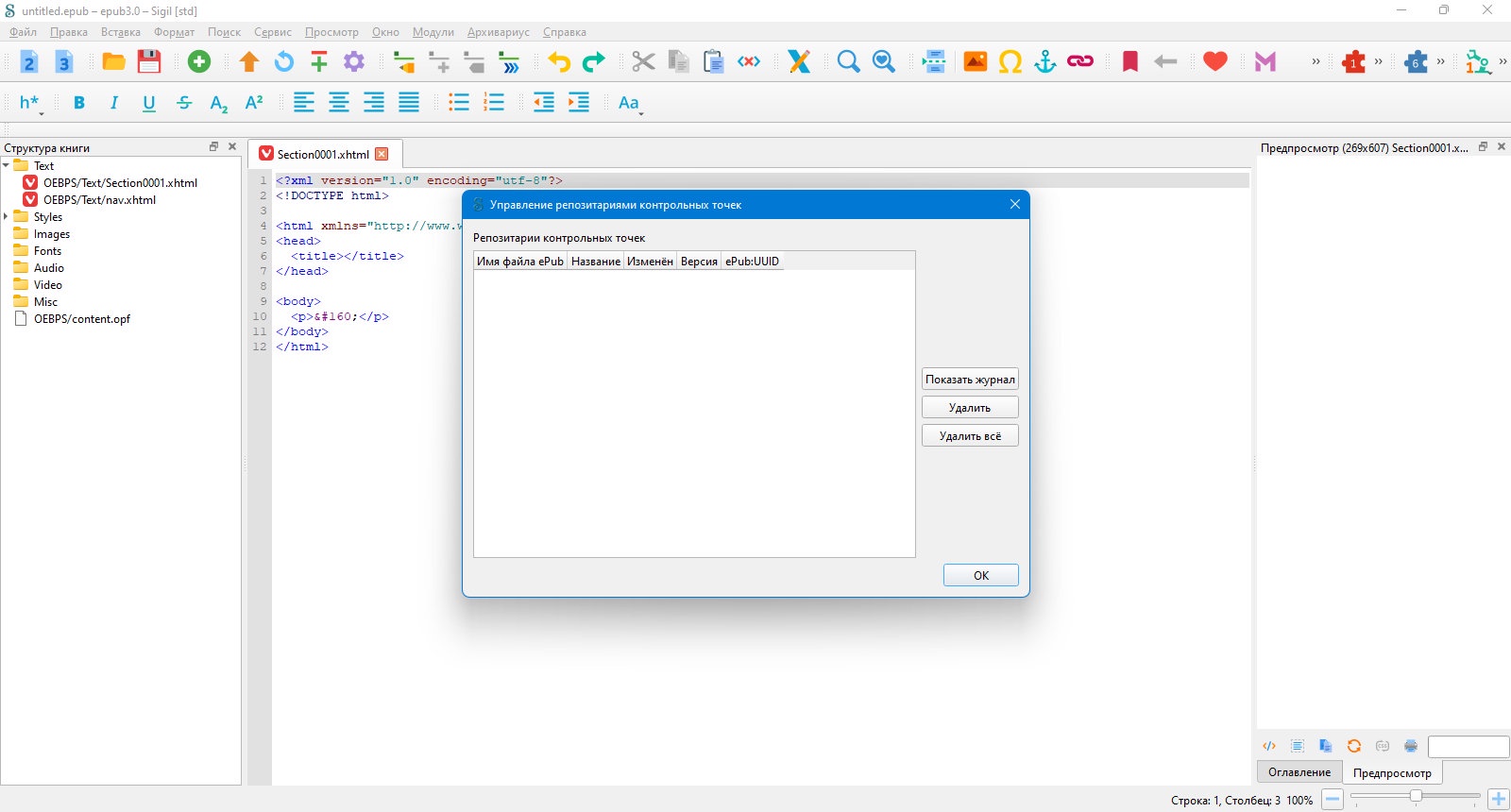Toggle italic formatting

coord(114,103)
